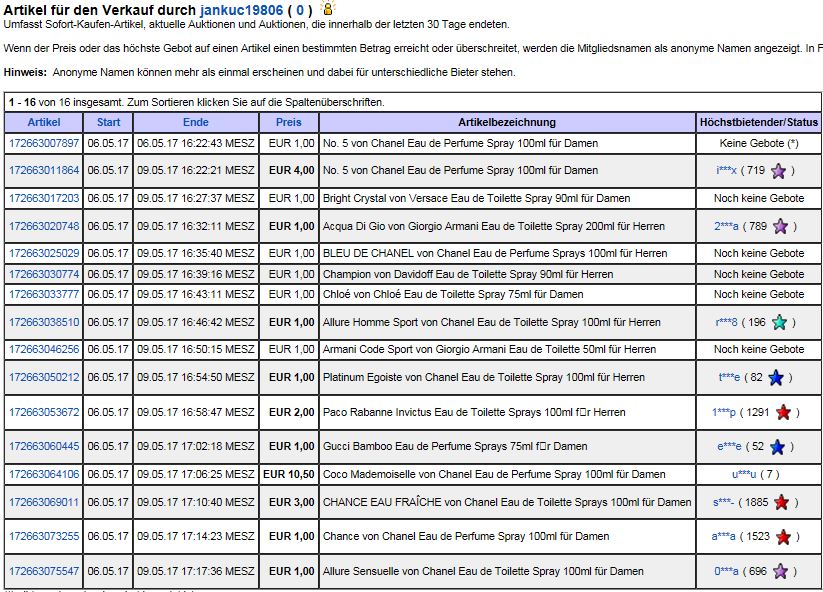Open item 172663050212
Image resolution: width=823 pixels, height=592 pixels.
pos(44,377)
